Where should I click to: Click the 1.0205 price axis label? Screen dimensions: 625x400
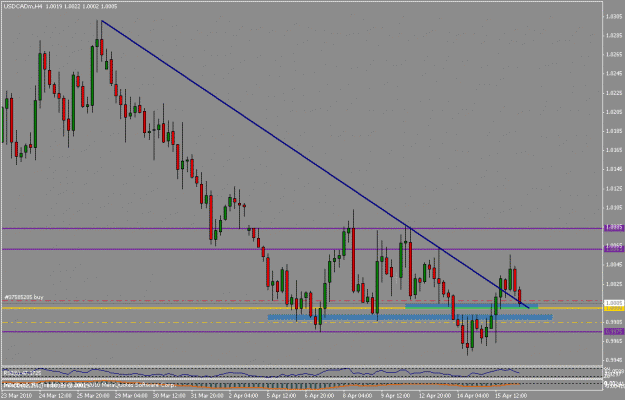614,112
